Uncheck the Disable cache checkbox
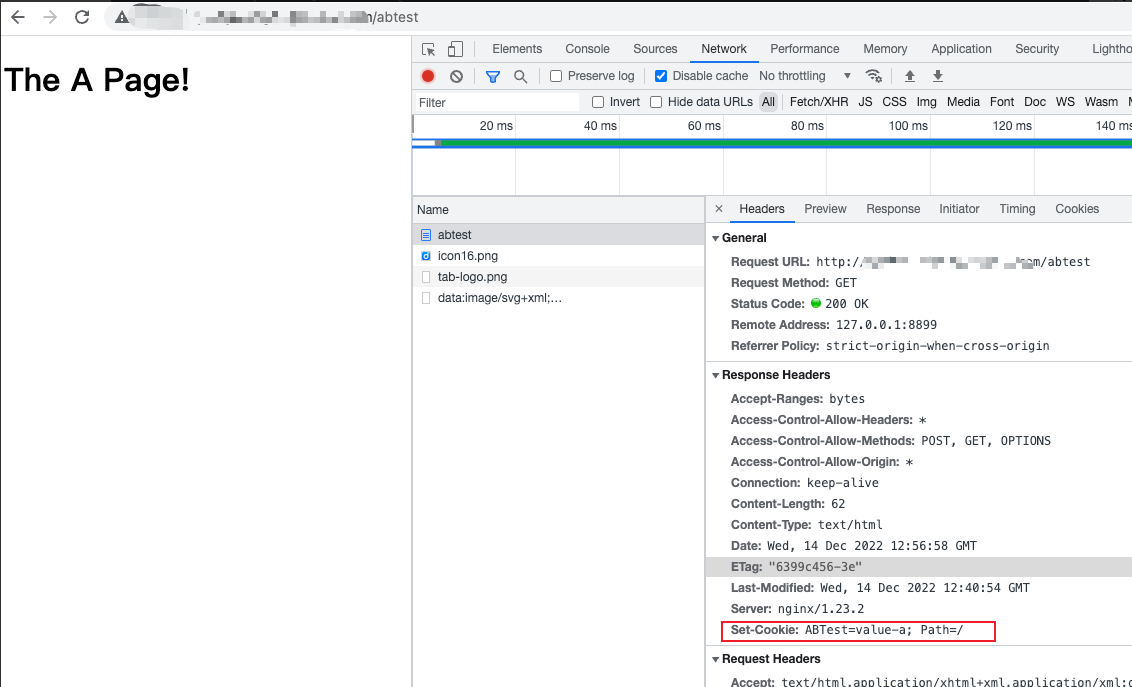This screenshot has width=1132, height=687. pos(661,76)
